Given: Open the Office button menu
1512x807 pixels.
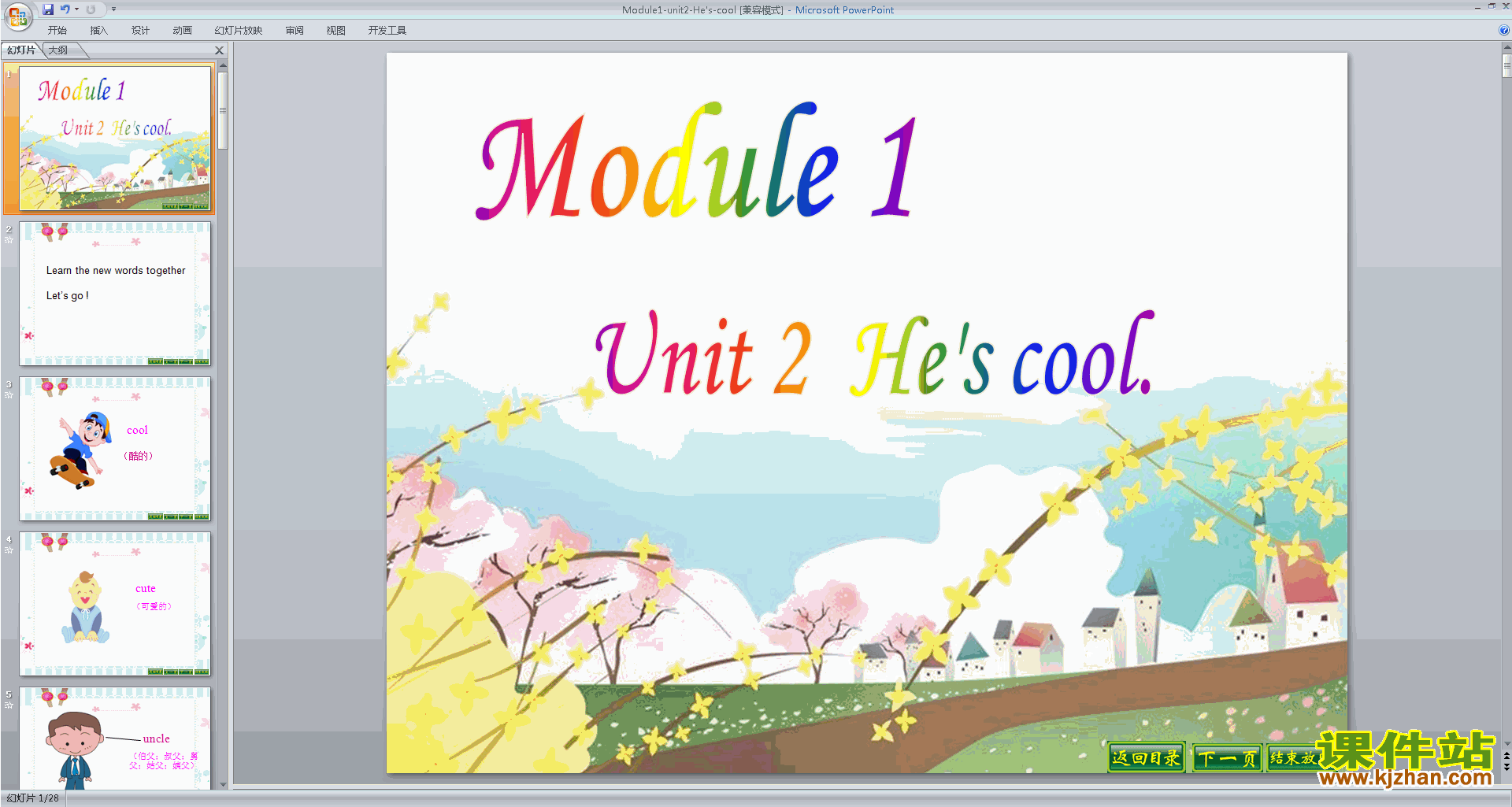Looking at the screenshot, I should [x=17, y=16].
